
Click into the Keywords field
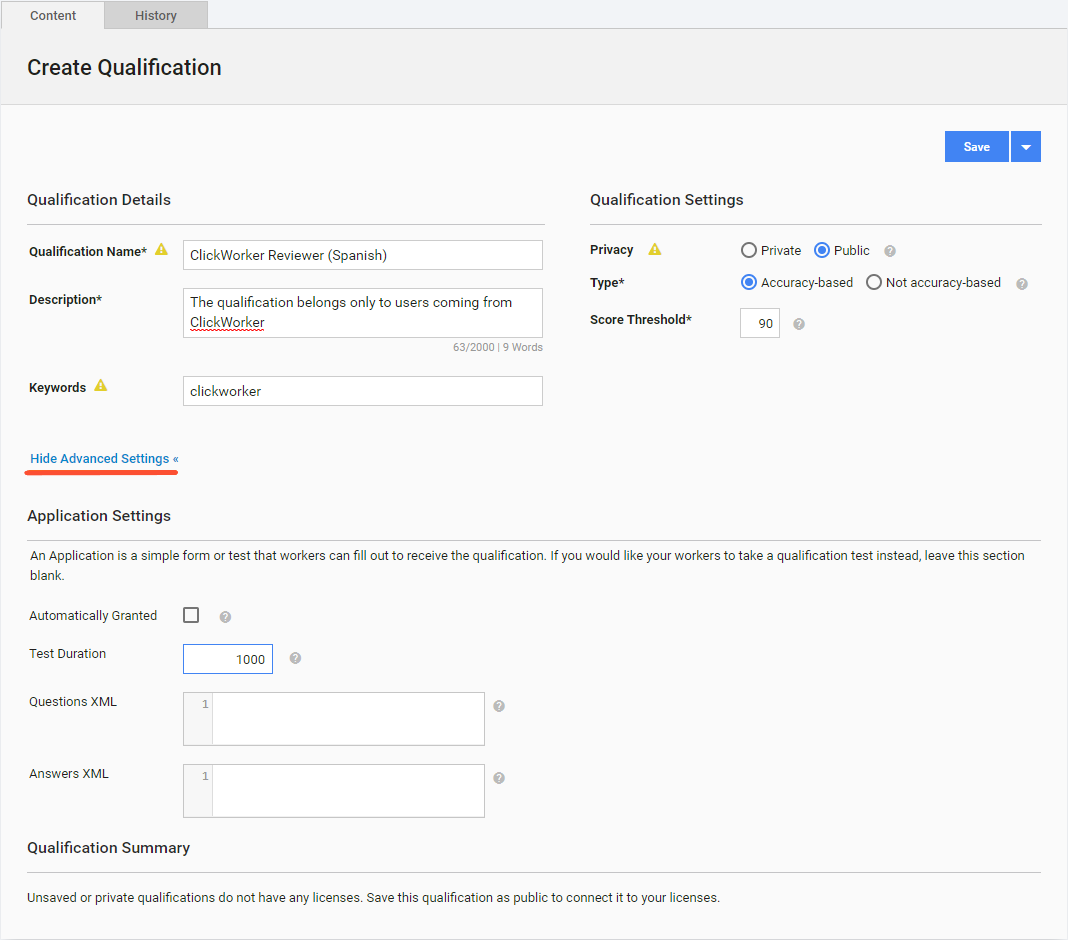tap(363, 391)
